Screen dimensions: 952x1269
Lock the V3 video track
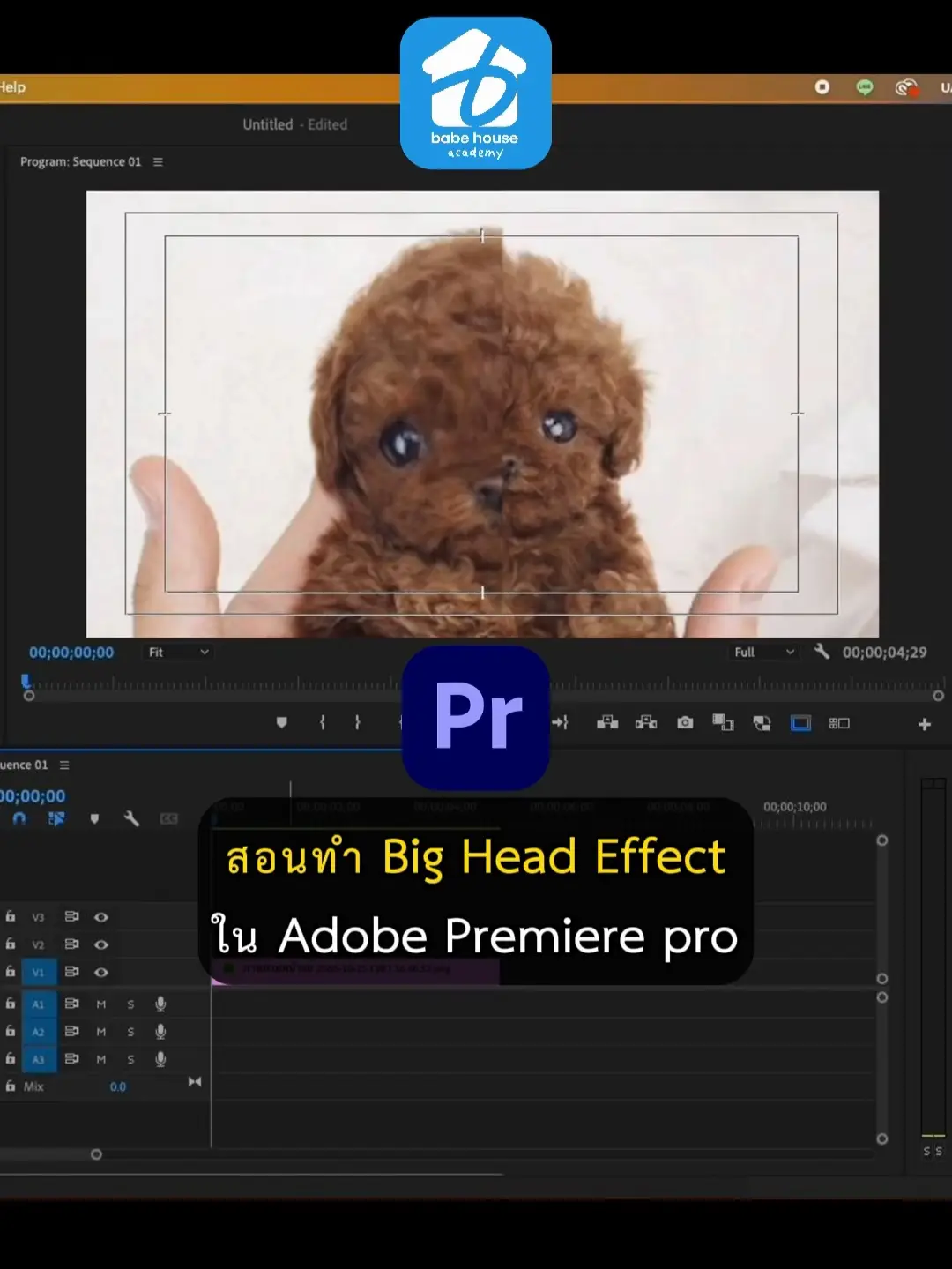tap(11, 916)
